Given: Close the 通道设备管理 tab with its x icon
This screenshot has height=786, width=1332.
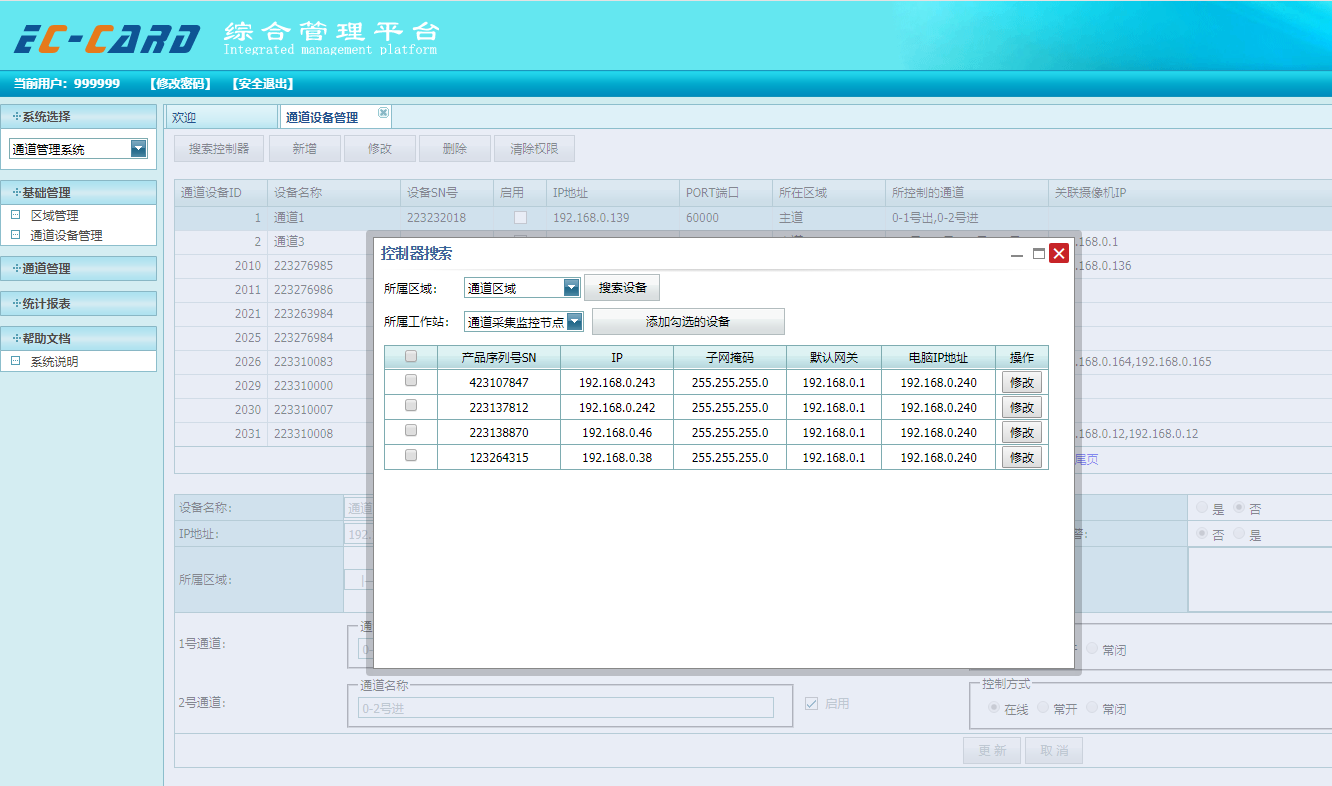Looking at the screenshot, I should click(383, 112).
